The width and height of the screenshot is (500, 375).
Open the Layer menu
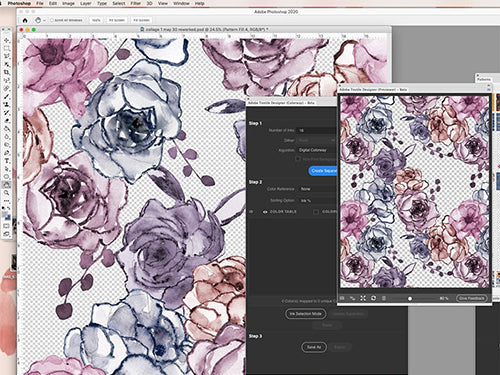[86, 3]
